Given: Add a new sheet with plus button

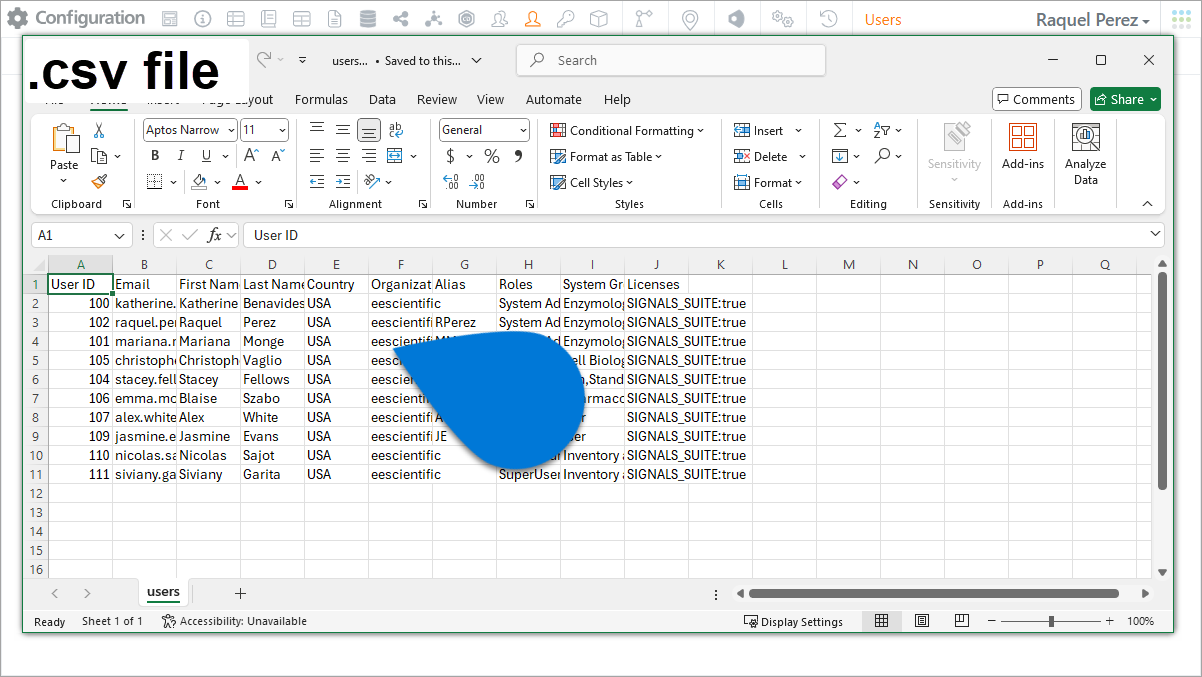Looking at the screenshot, I should 240,593.
